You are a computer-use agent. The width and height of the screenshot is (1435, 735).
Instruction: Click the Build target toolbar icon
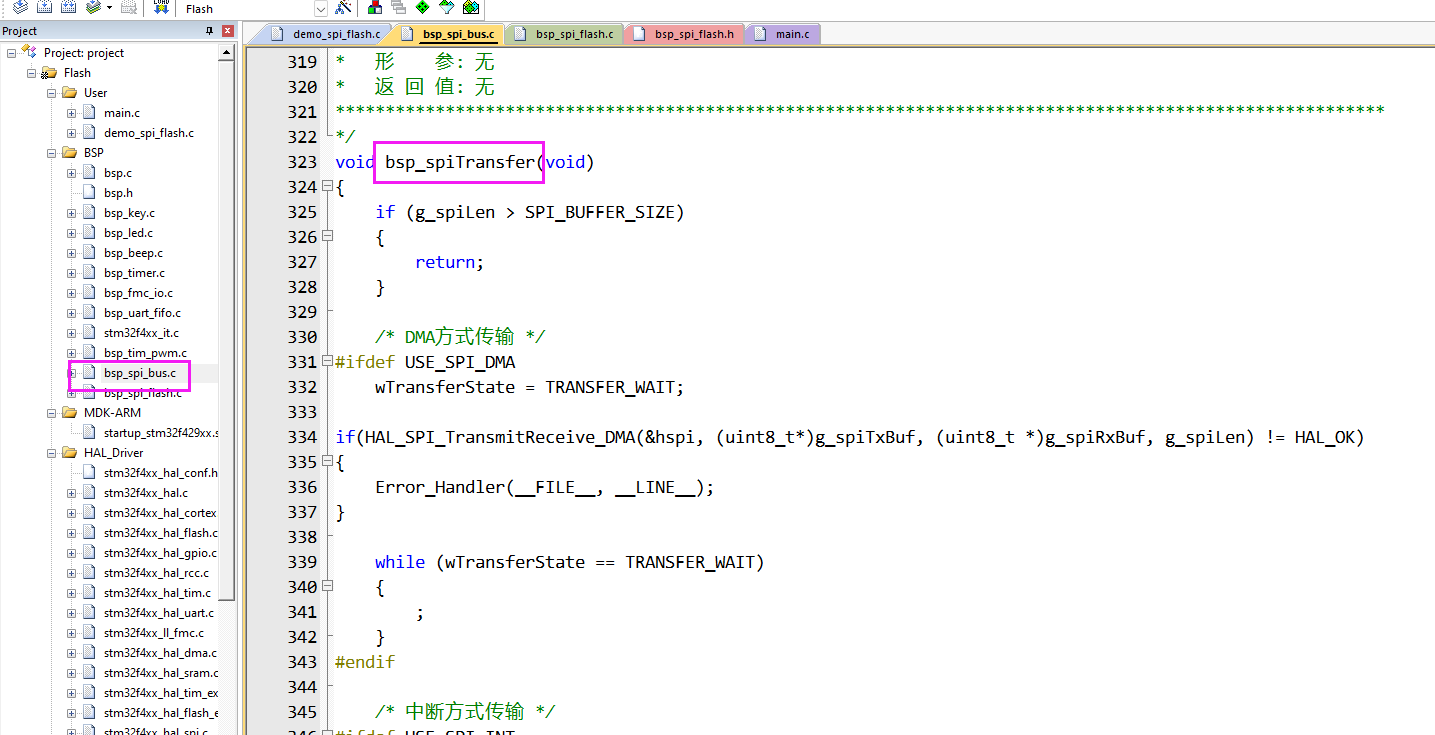coord(44,7)
